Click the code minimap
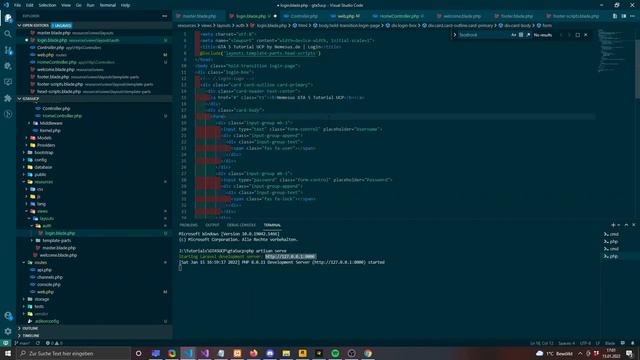Image resolution: width=640 pixels, height=360 pixels. pos(615,51)
